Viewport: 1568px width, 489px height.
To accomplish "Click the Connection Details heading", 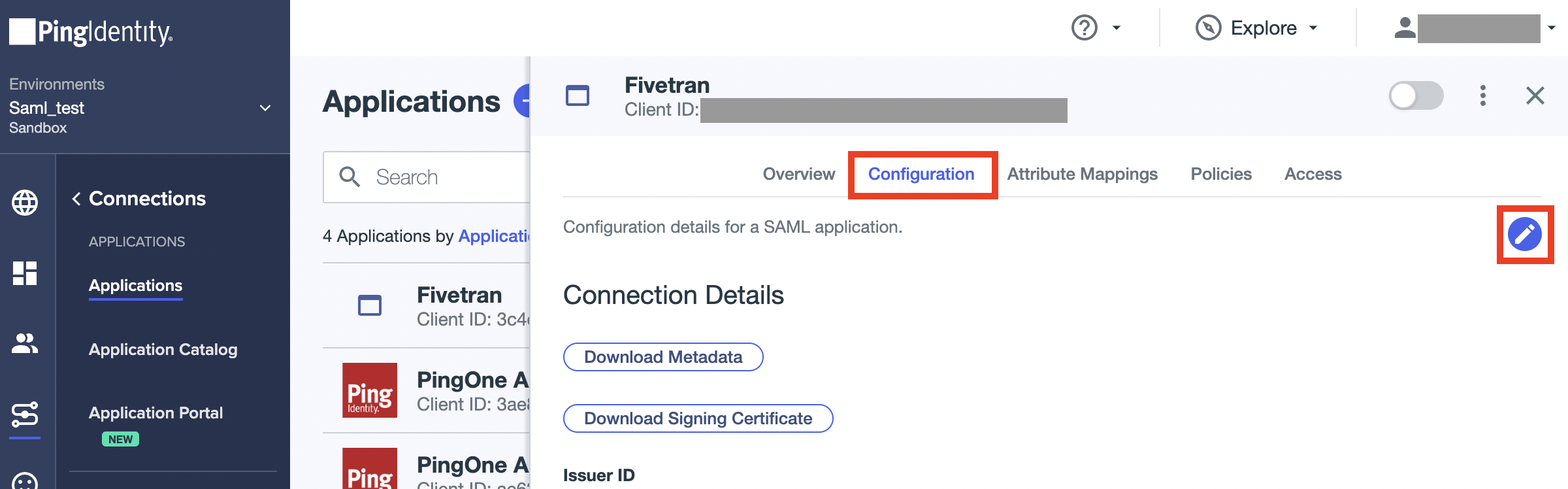I will coord(674,295).
